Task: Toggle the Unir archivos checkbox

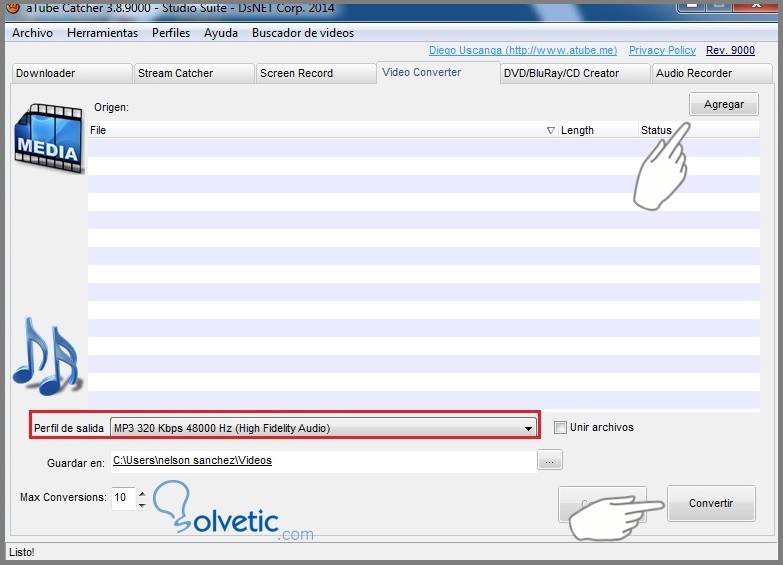Action: tap(560, 428)
